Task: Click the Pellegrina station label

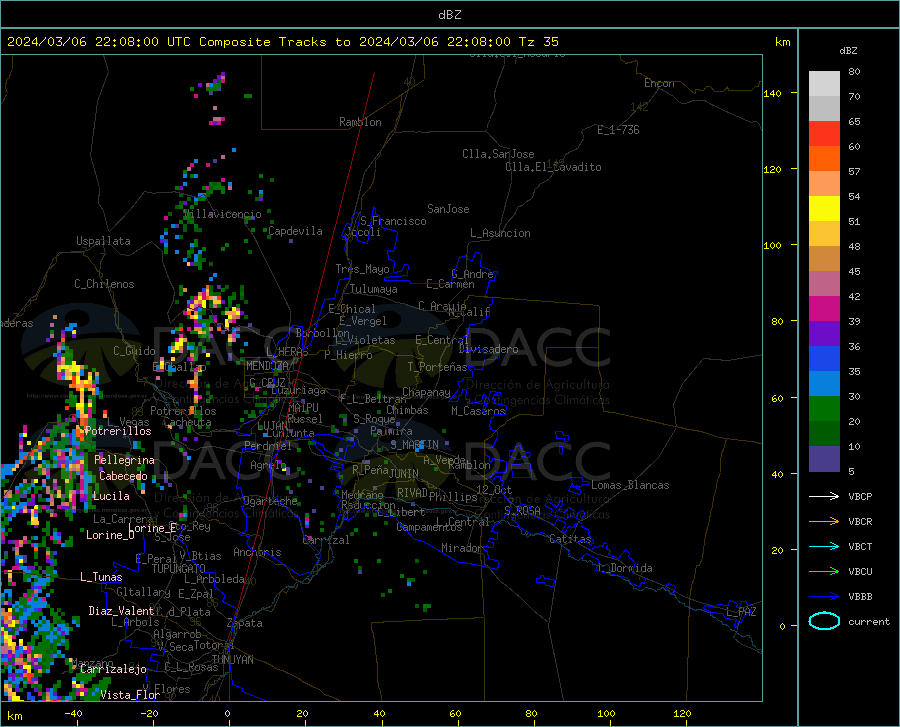Action: pyautogui.click(x=124, y=460)
